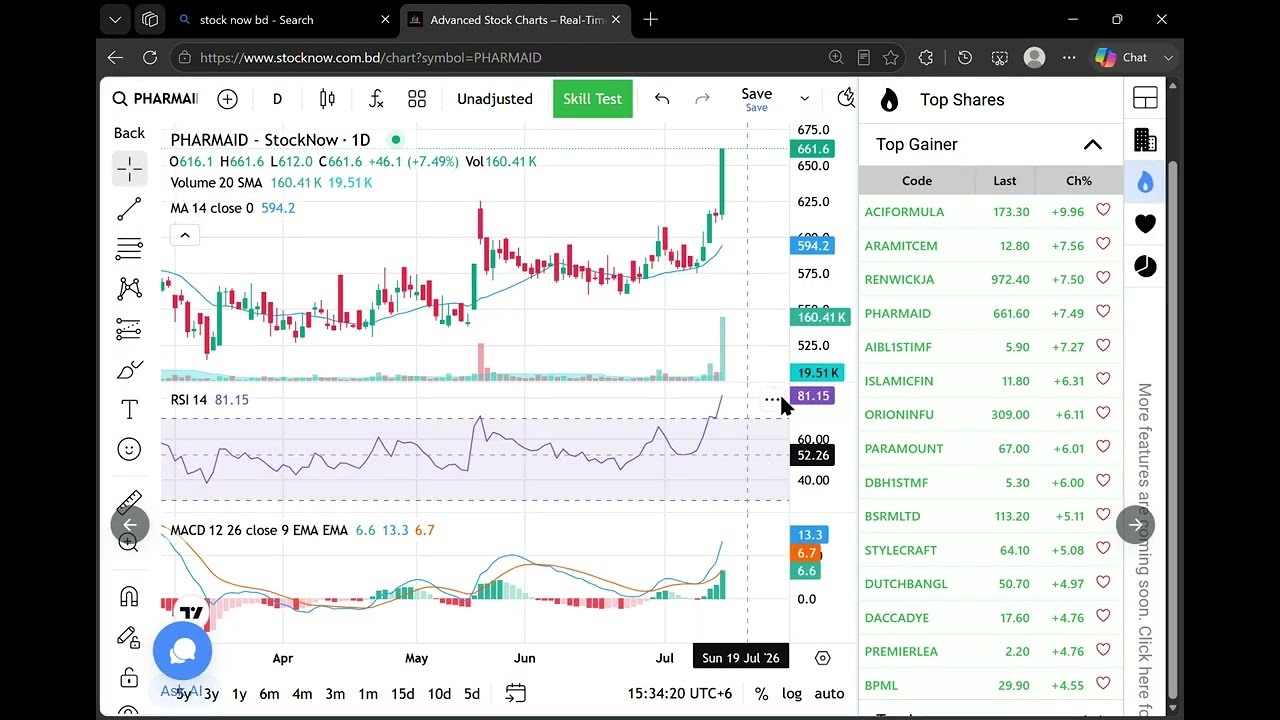Open the support chat bubble

182,651
